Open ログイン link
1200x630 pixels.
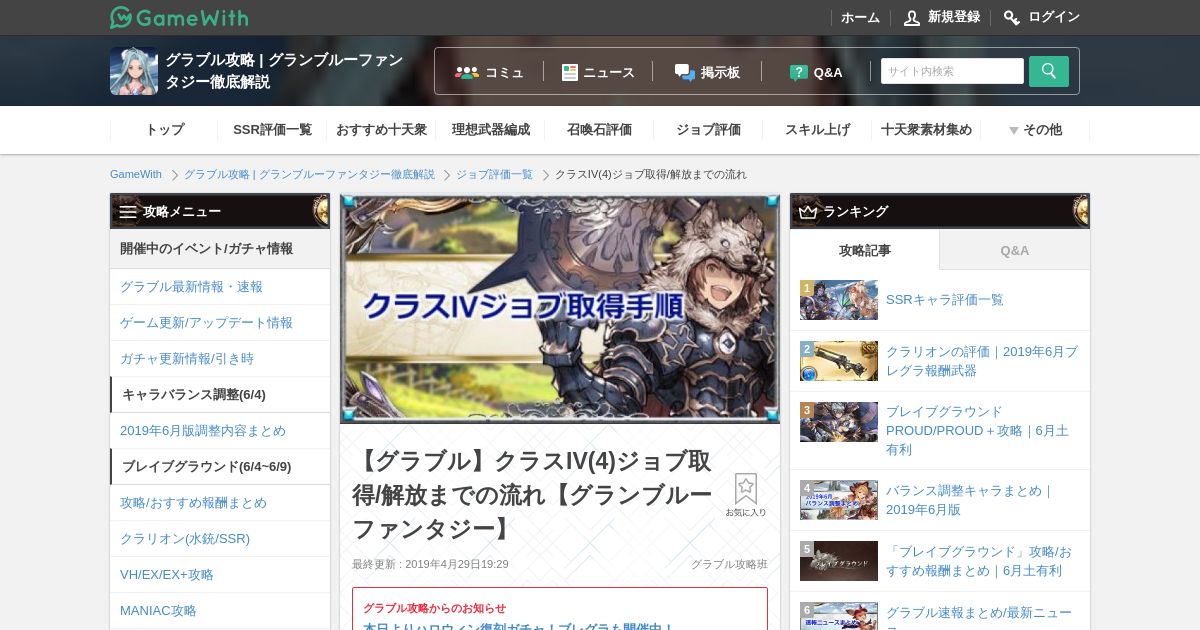1054,17
